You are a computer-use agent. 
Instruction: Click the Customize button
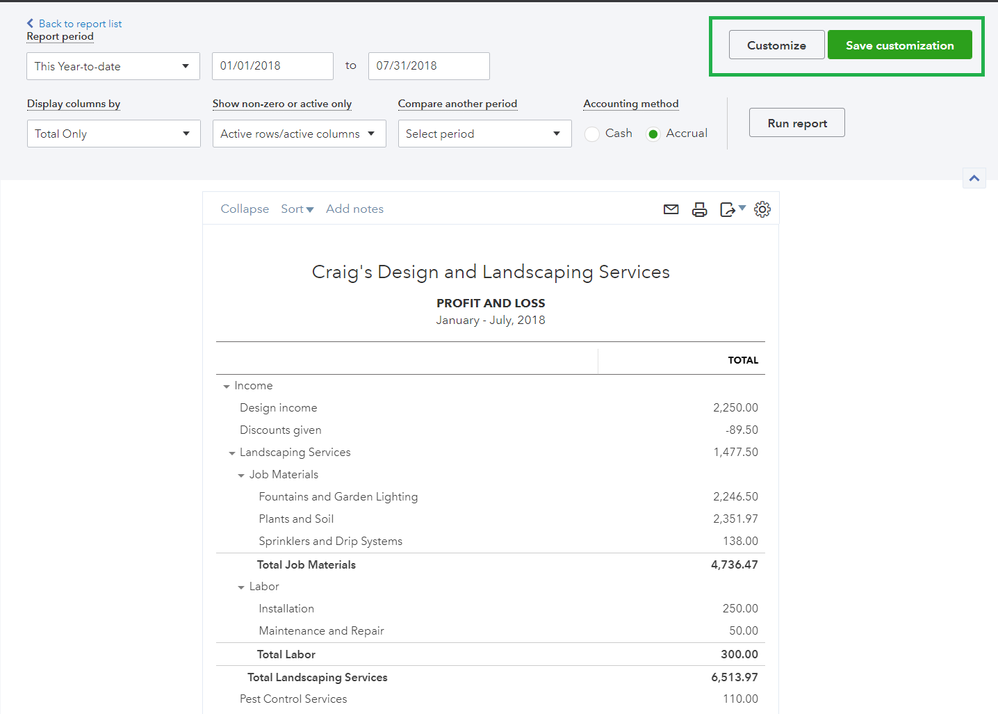pyautogui.click(x=776, y=45)
